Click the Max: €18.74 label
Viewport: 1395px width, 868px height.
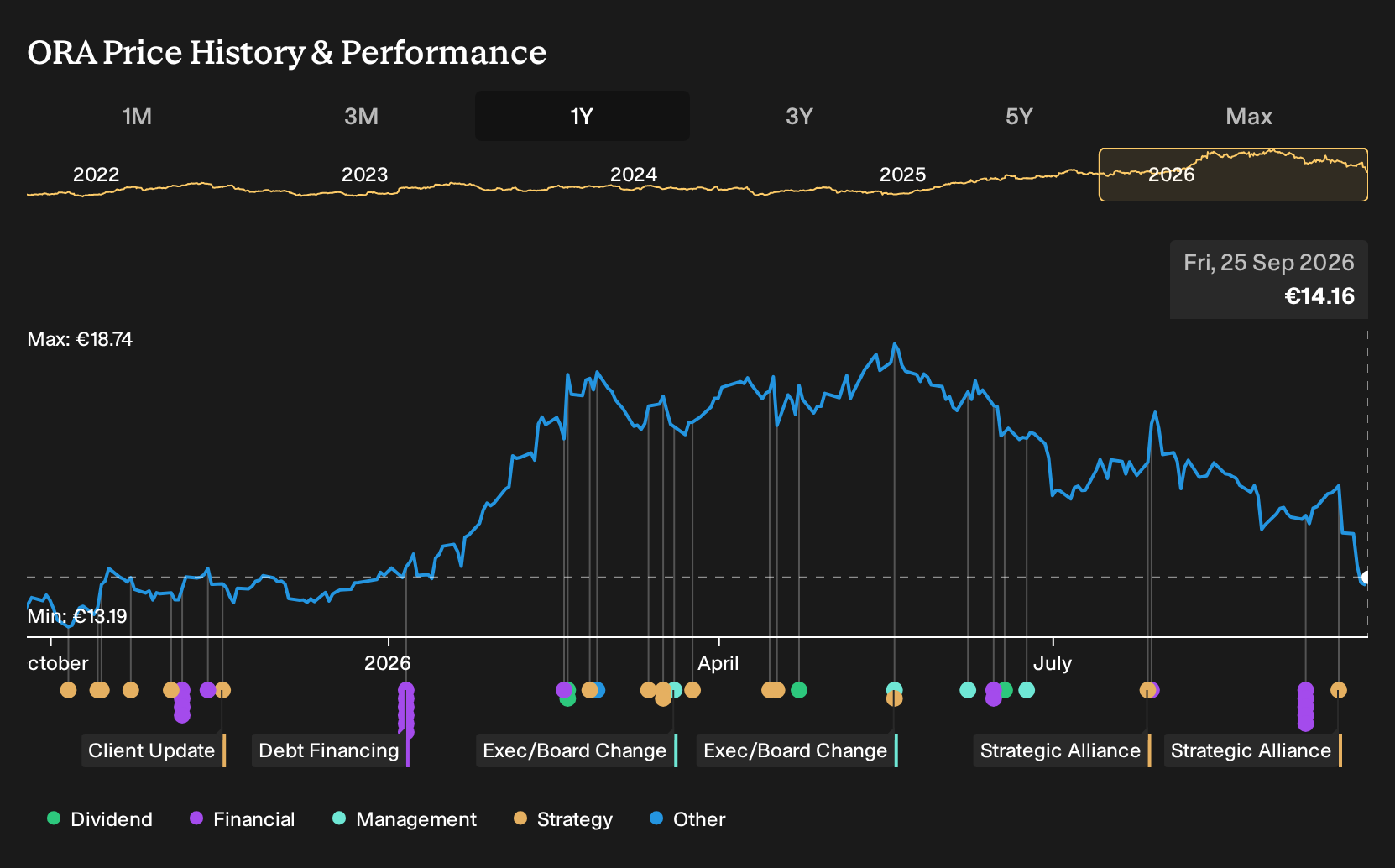[x=80, y=339]
